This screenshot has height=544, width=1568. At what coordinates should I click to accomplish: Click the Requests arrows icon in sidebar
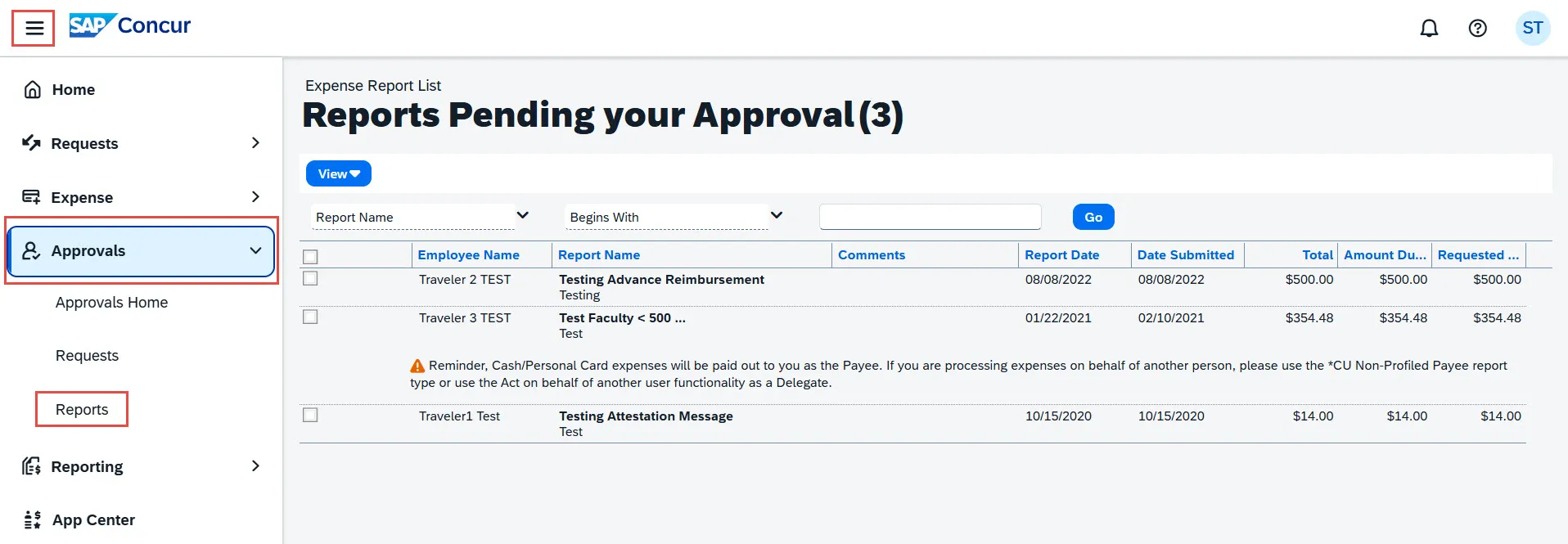[31, 143]
